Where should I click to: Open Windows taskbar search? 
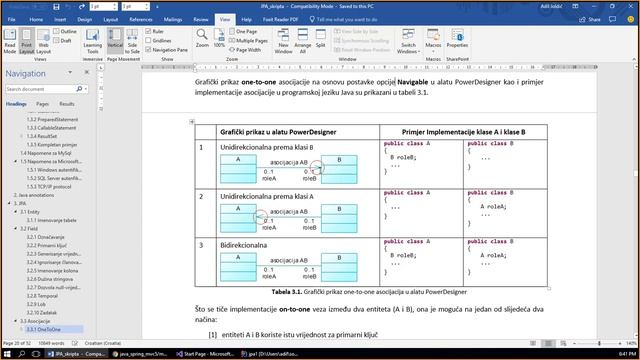pos(22,354)
